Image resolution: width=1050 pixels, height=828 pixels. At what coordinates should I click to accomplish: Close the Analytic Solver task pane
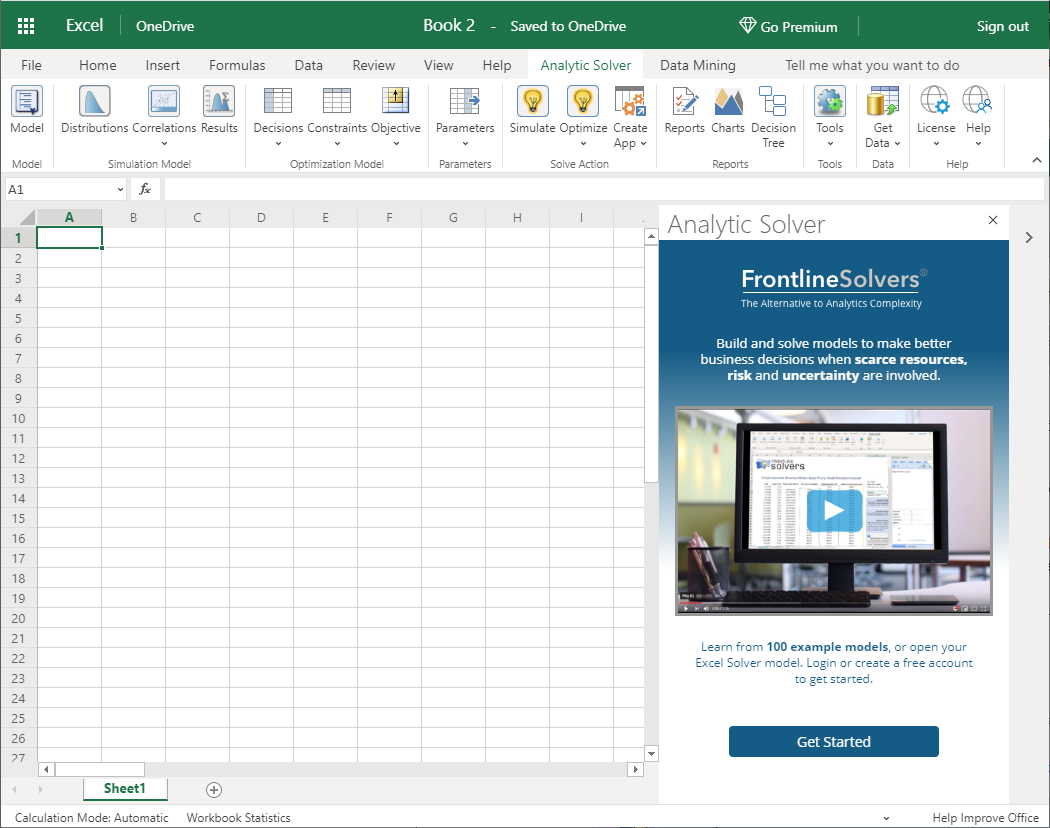993,220
